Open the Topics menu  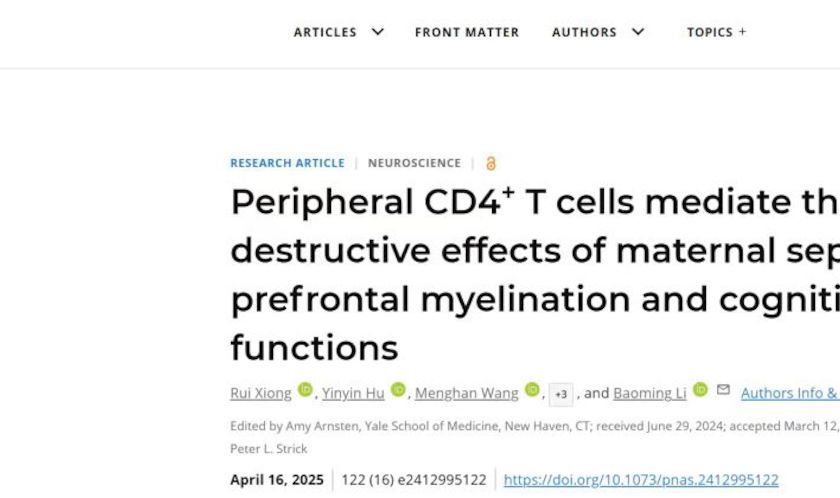coord(716,32)
